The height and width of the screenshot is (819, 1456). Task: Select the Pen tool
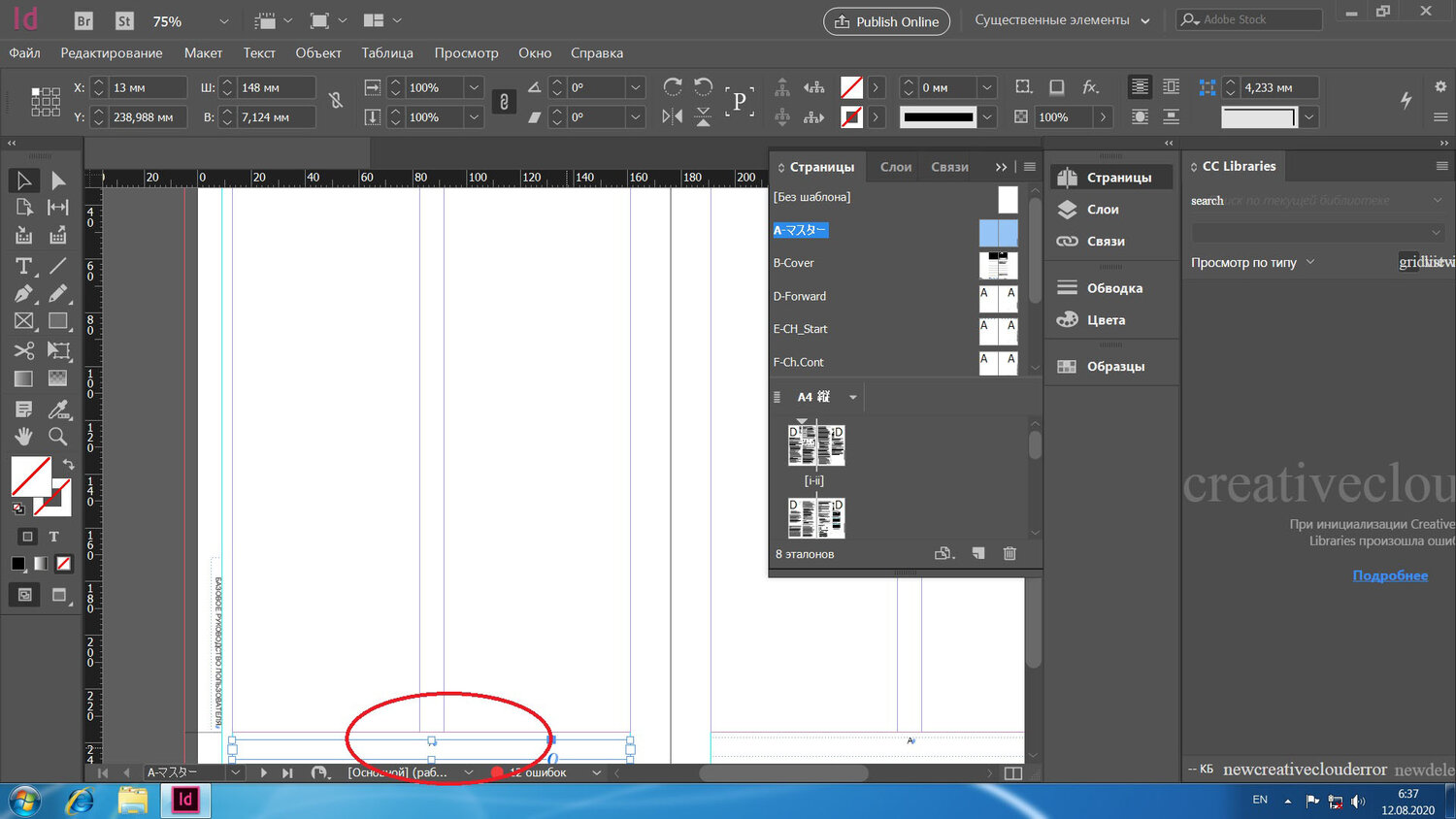pos(24,293)
